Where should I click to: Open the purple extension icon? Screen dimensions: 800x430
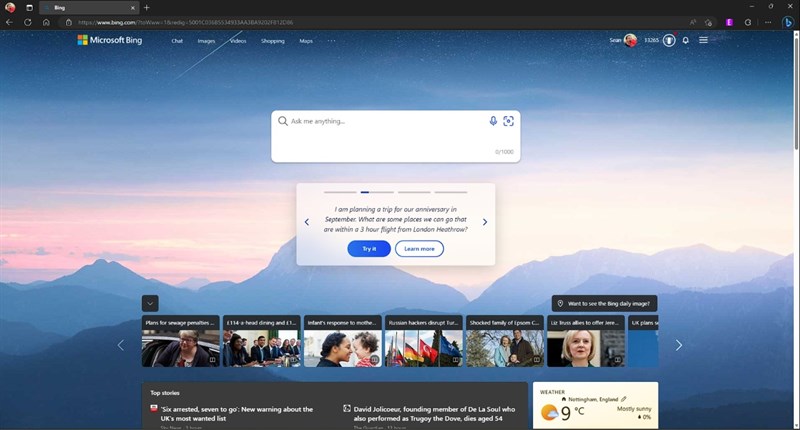coord(729,22)
